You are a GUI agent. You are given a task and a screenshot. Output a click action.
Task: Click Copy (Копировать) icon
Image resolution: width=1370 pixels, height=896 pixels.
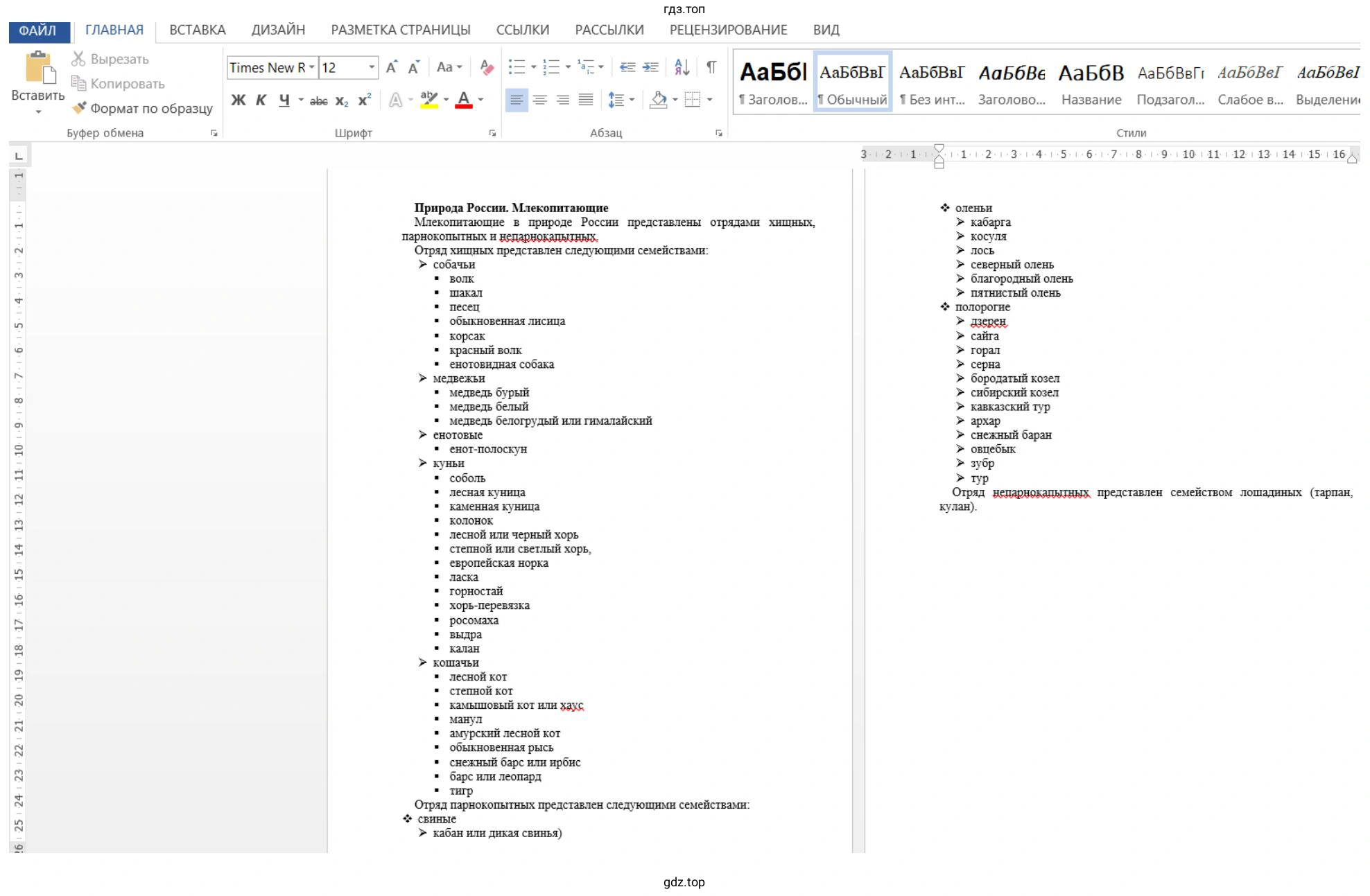coord(78,83)
